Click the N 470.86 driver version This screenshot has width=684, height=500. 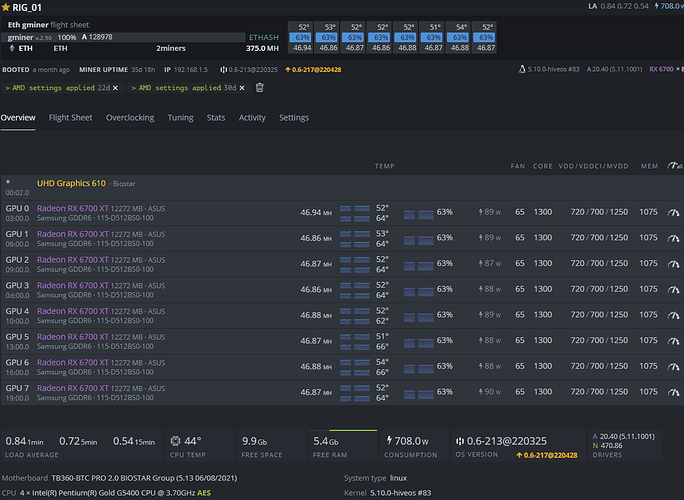pyautogui.click(x=607, y=445)
